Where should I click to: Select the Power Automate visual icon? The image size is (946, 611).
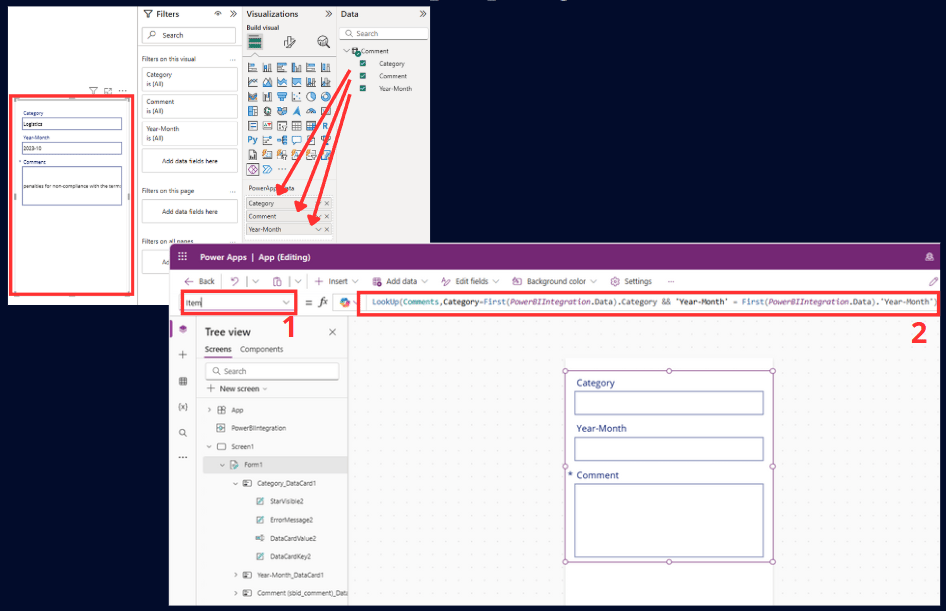point(267,169)
